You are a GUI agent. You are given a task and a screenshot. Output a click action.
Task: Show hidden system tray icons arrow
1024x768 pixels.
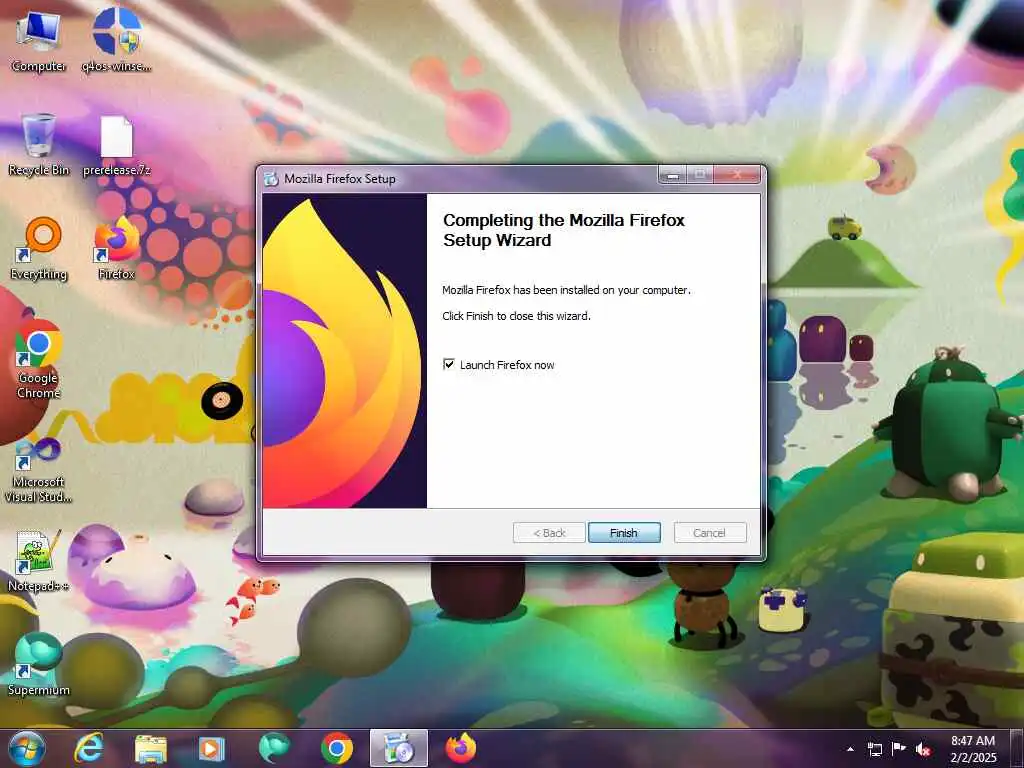[x=850, y=749]
